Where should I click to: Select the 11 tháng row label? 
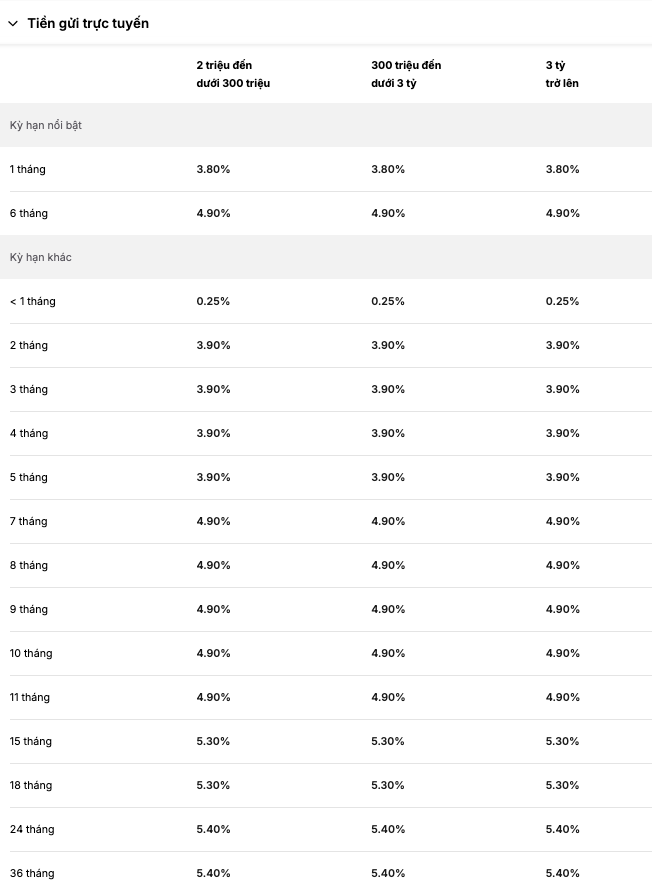pyautogui.click(x=30, y=697)
